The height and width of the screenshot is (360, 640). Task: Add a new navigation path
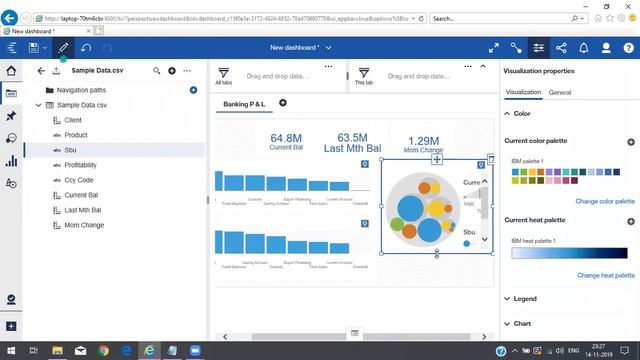[193, 90]
